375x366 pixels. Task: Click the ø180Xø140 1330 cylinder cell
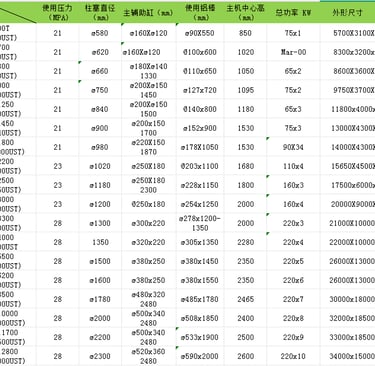pos(148,71)
